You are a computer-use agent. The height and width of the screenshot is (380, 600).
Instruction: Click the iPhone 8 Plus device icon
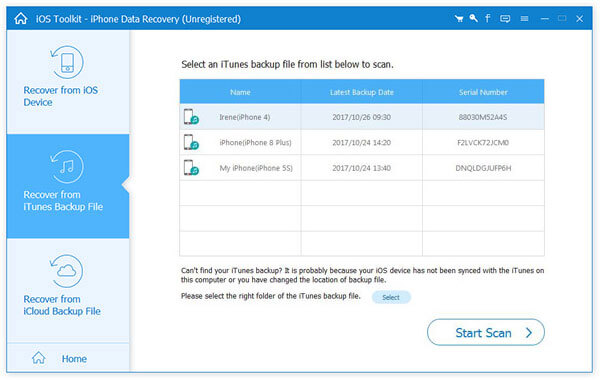coord(191,142)
